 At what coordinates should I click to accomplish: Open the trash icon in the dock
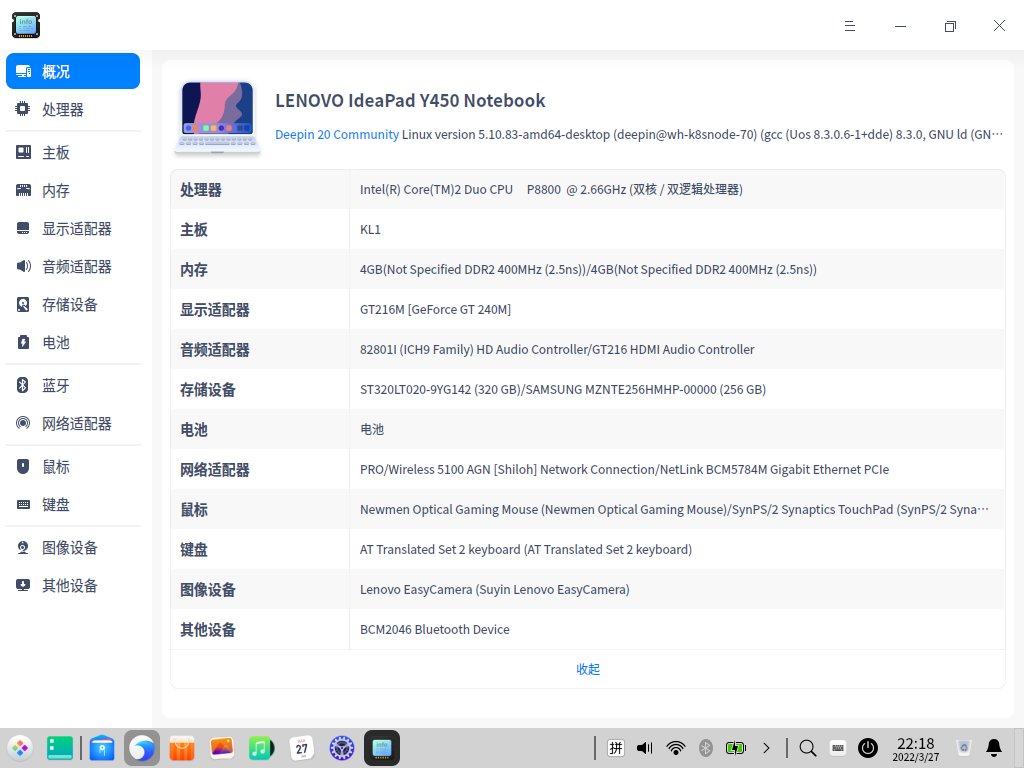[964, 748]
